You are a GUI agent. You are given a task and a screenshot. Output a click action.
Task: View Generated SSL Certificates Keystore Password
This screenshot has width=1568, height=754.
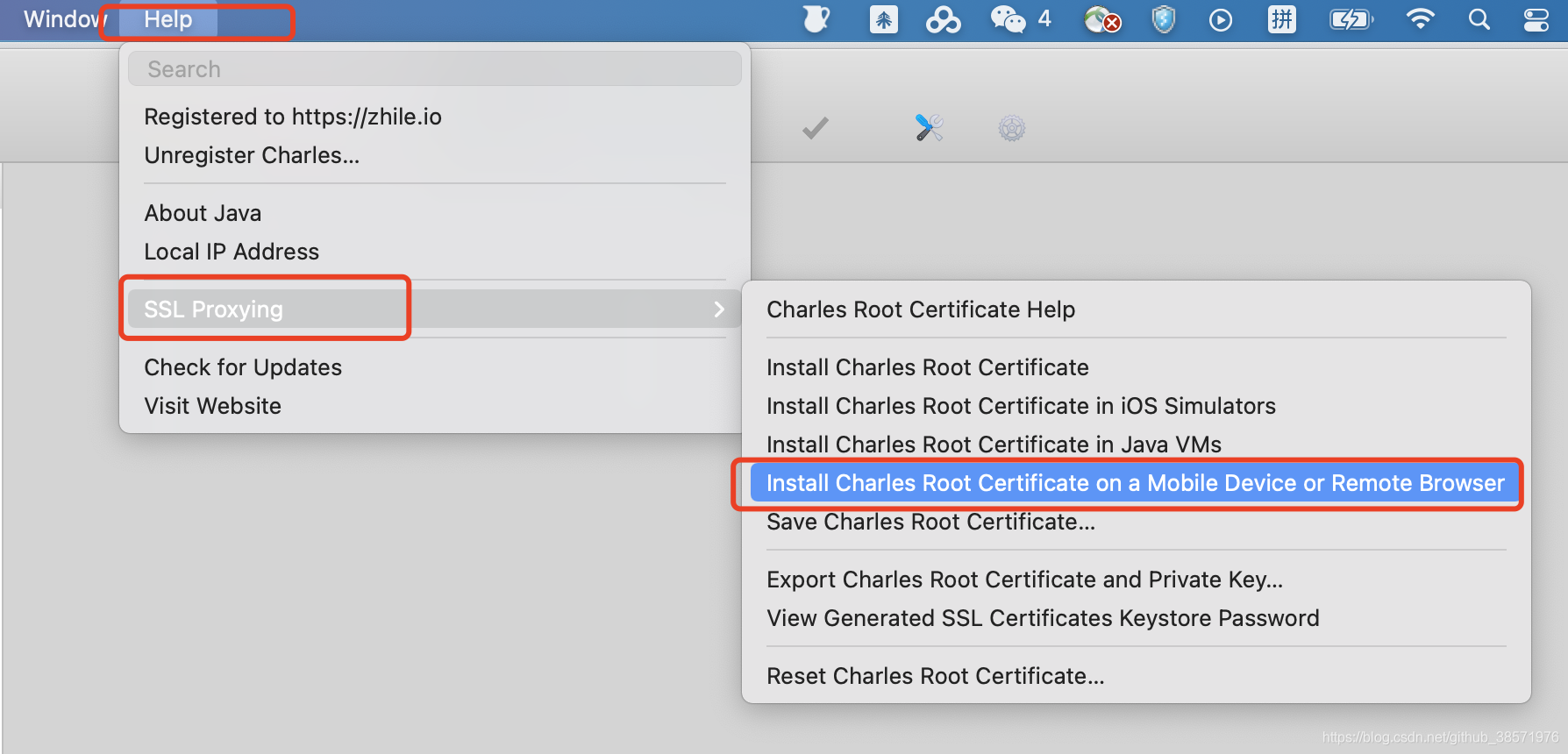(1043, 618)
